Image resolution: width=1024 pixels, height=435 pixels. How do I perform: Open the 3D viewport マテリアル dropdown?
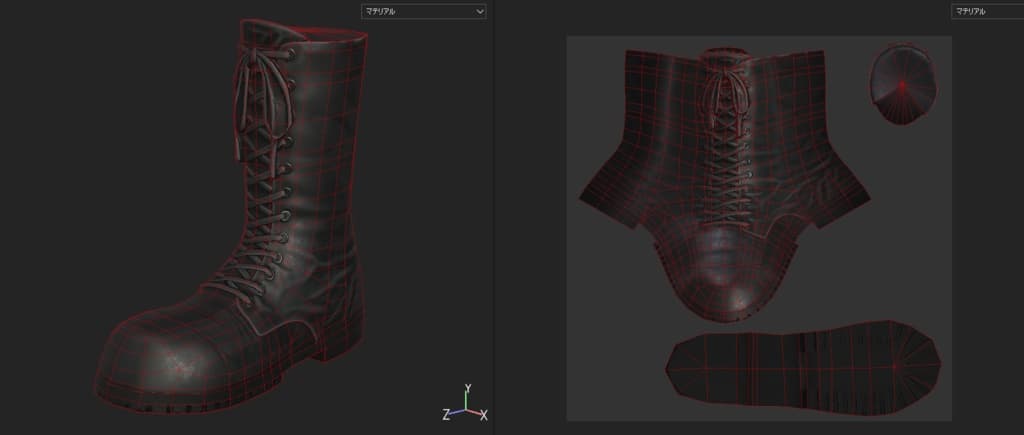tap(422, 11)
